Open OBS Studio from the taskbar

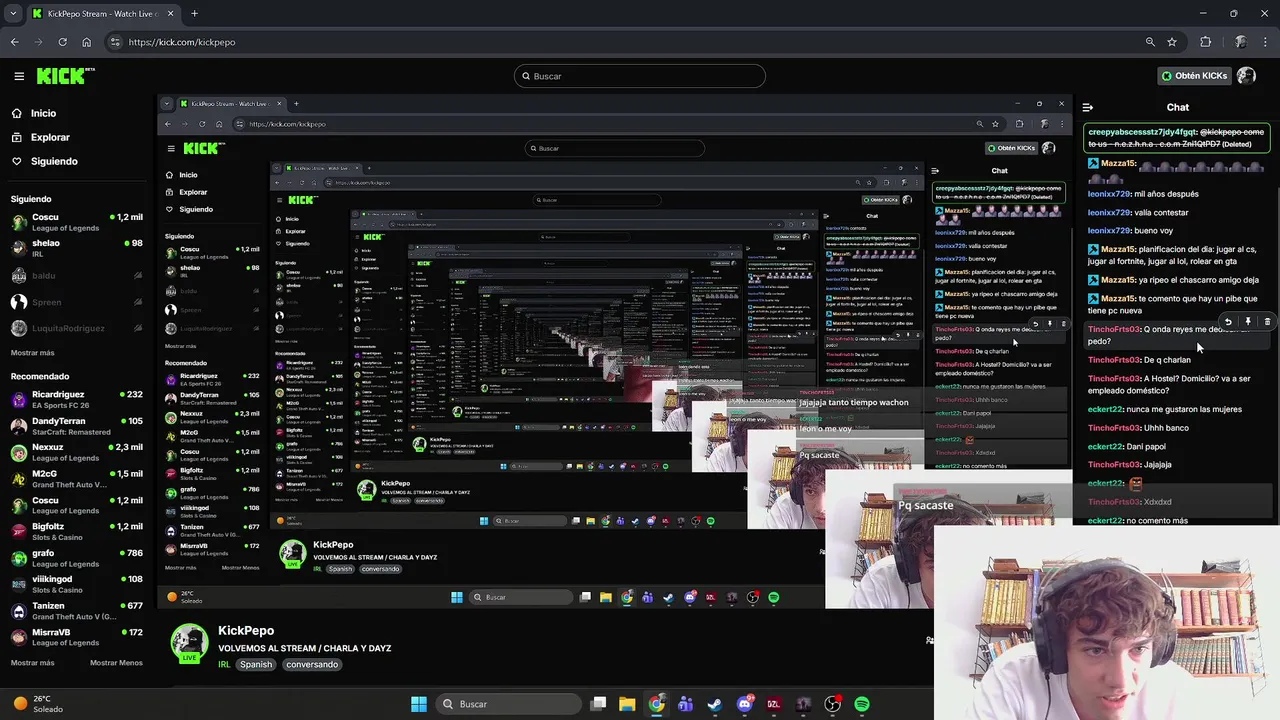tap(832, 704)
